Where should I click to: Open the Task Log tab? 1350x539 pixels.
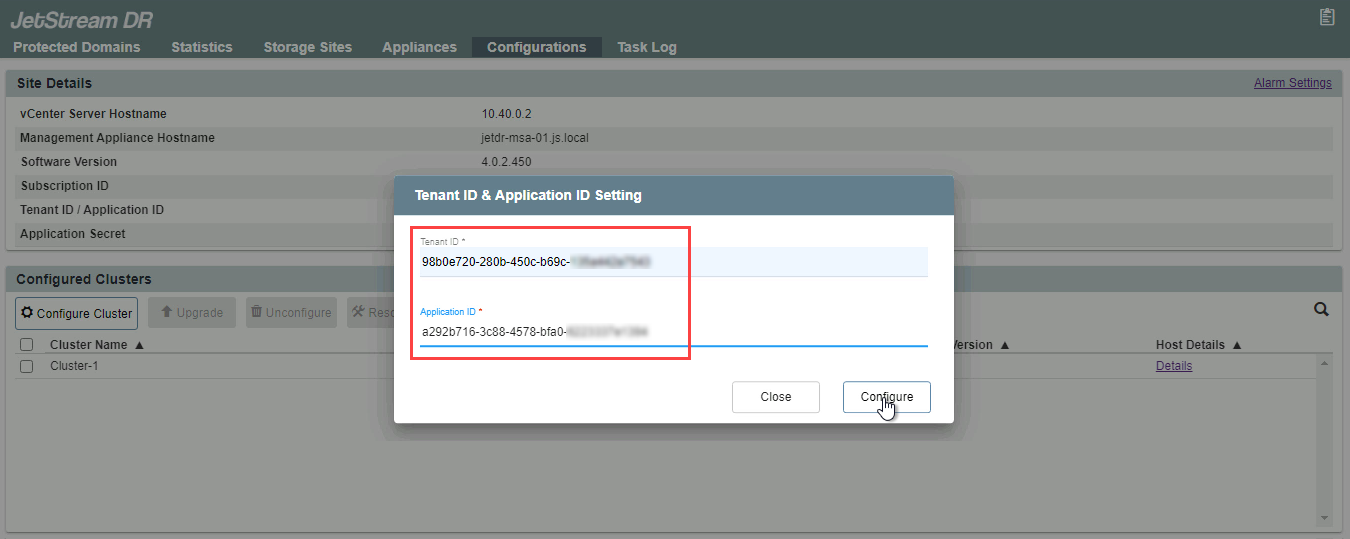pos(646,47)
